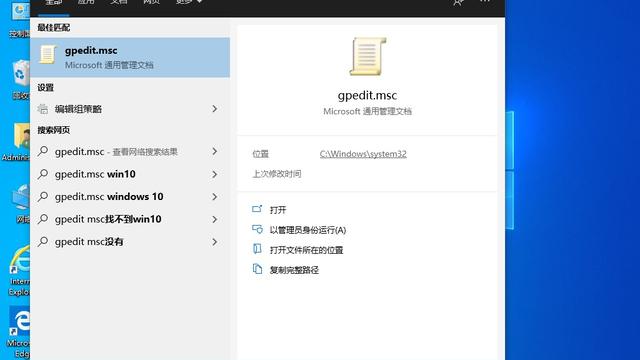The width and height of the screenshot is (640, 360).
Task: Choose 打开文件所在的位置
Action: 306,250
